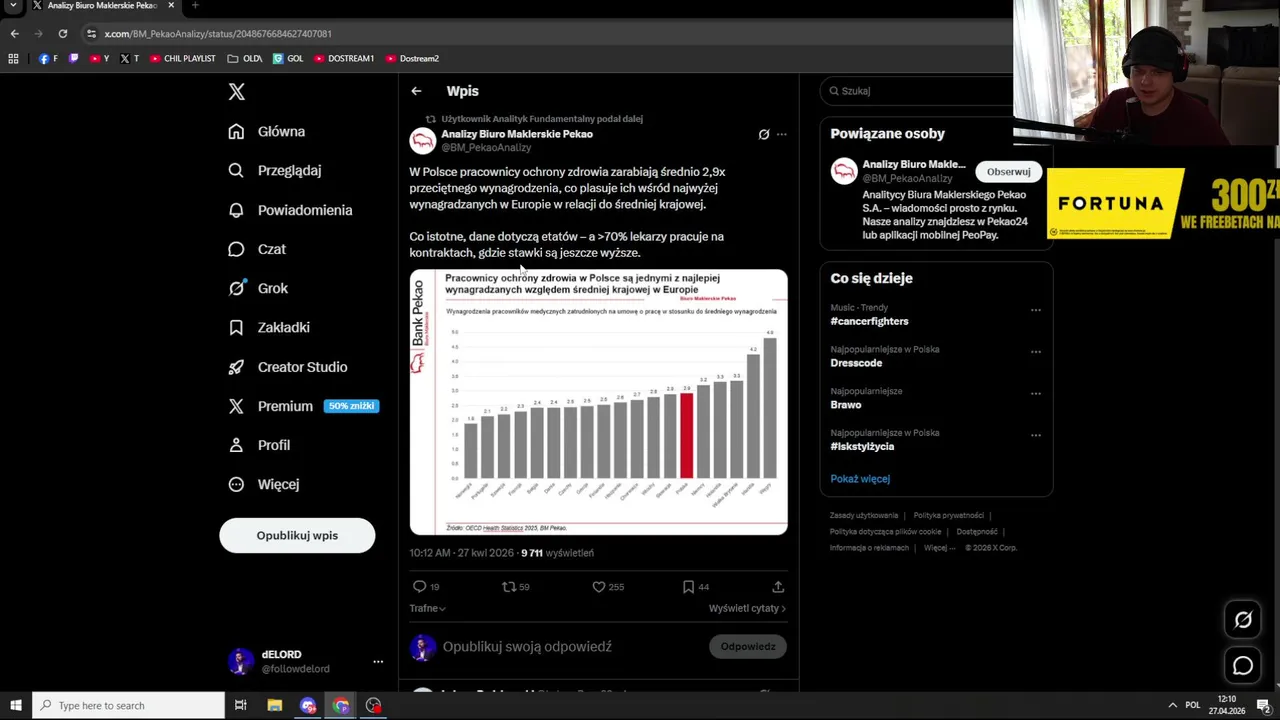This screenshot has width=1280, height=720.
Task: Open DOSTREAM1 bookmark
Action: pos(344,59)
